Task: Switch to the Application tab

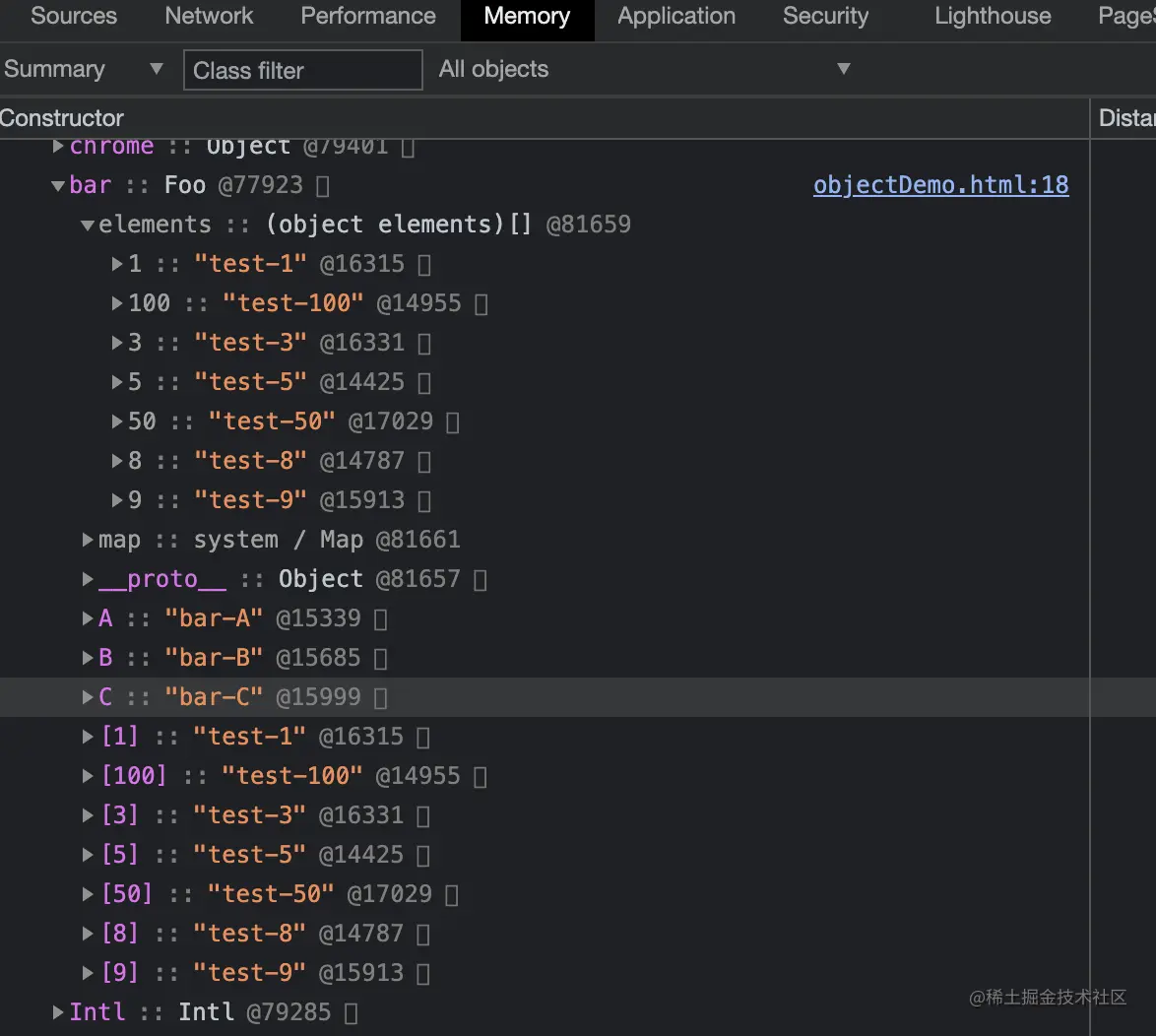Action: 676,16
